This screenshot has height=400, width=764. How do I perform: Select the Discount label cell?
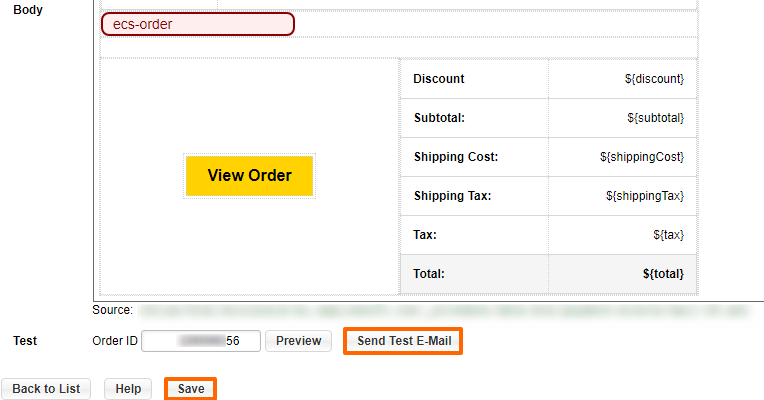(x=439, y=79)
